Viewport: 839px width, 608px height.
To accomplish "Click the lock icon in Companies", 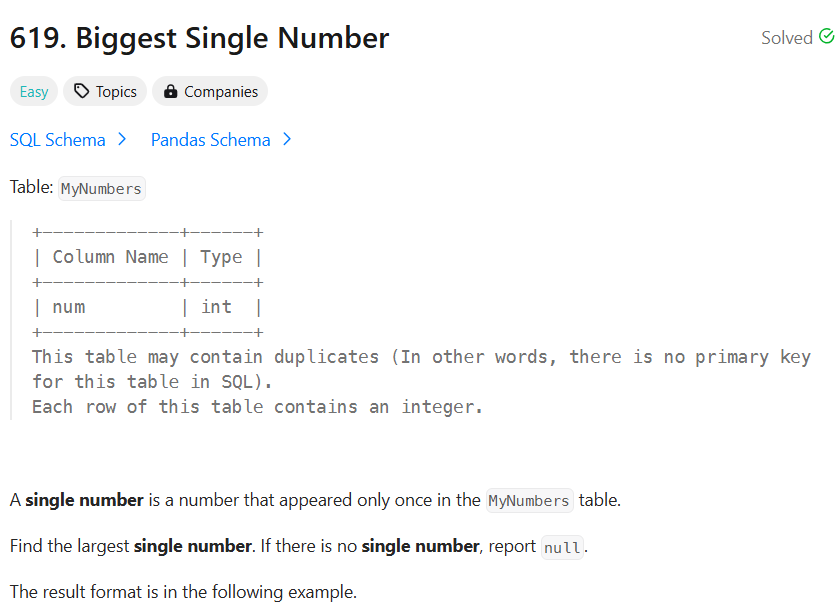I will pos(170,91).
